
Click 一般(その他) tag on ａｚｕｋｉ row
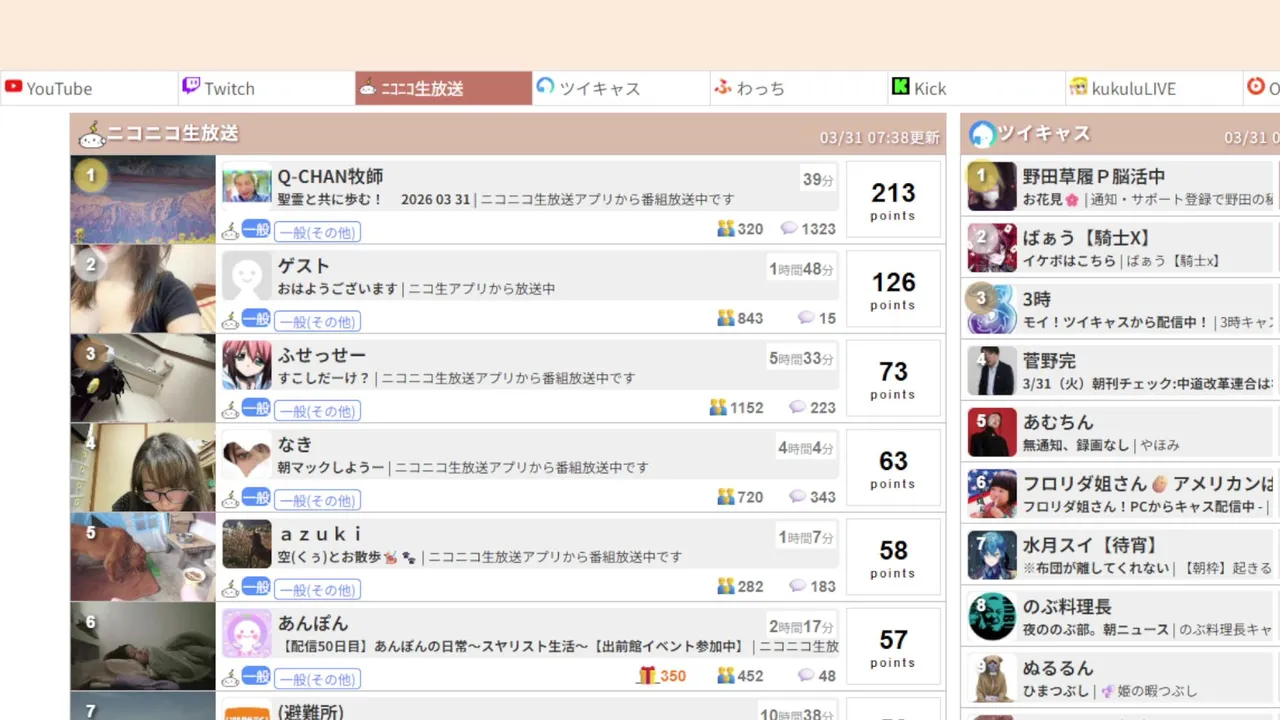tap(317, 589)
